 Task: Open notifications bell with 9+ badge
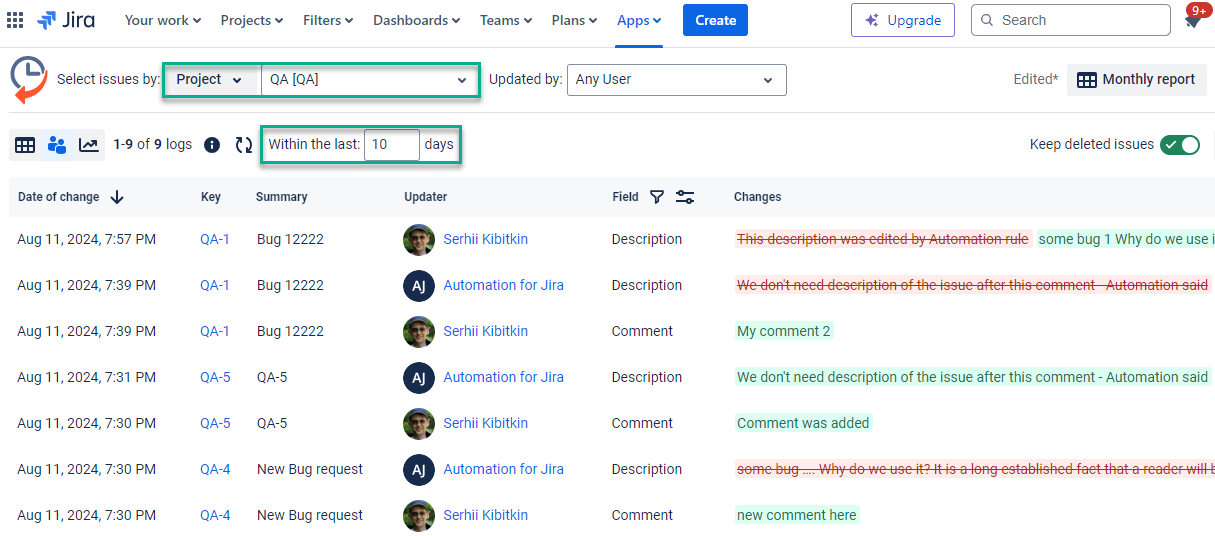pyautogui.click(x=1192, y=20)
